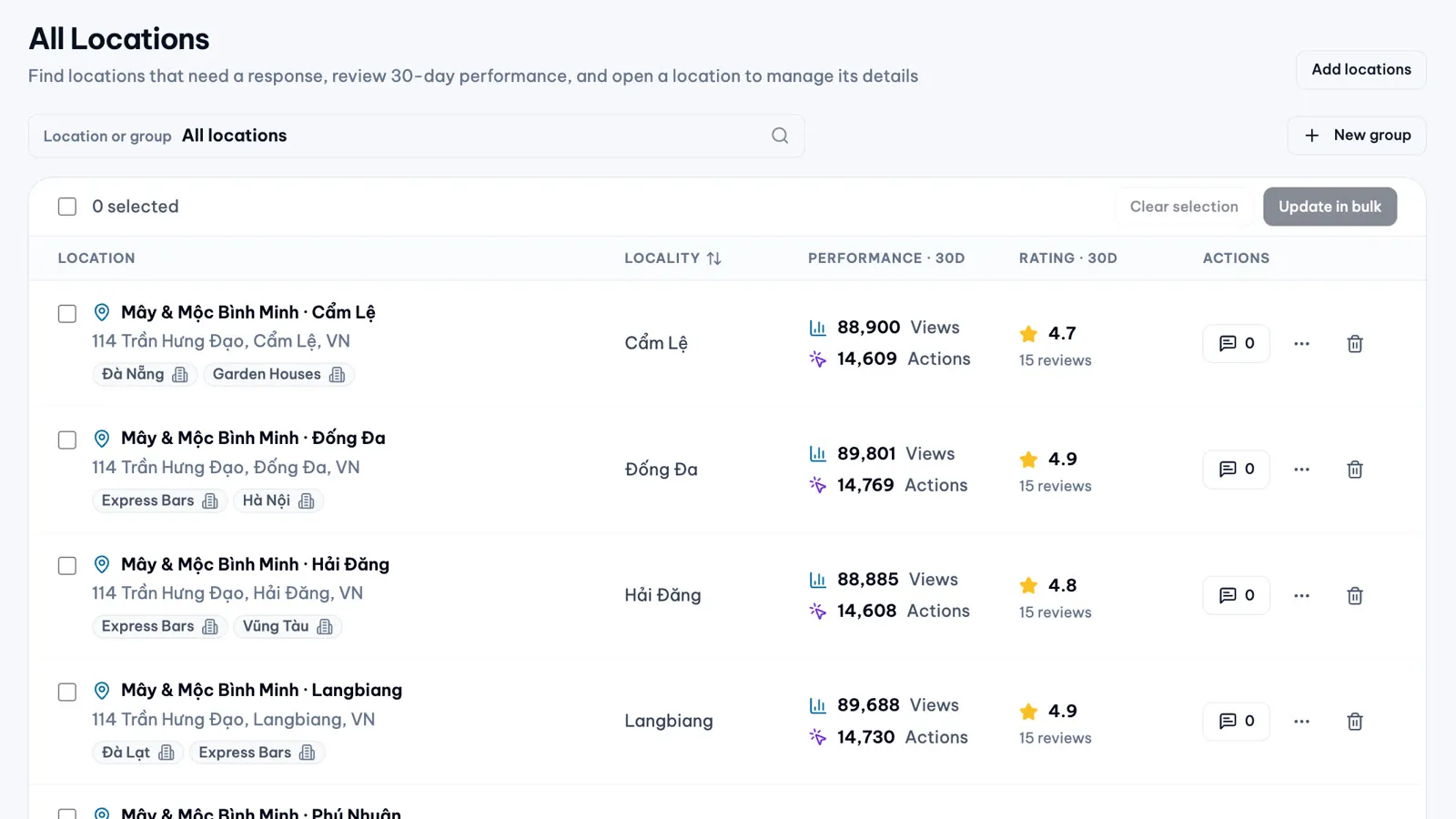Click building icon on Hà Nội tag
This screenshot has width=1456, height=819.
307,500
